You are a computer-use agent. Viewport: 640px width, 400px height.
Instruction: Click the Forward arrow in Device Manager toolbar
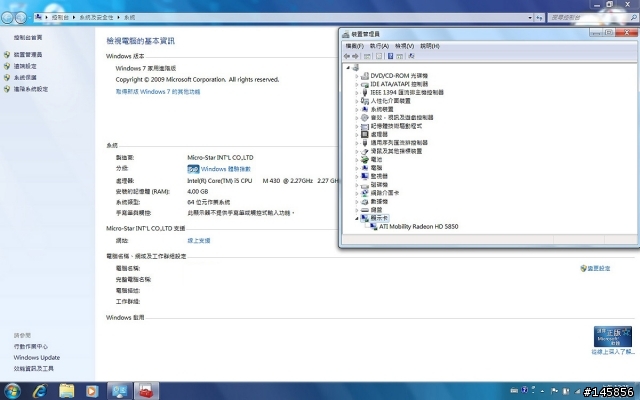(355, 56)
